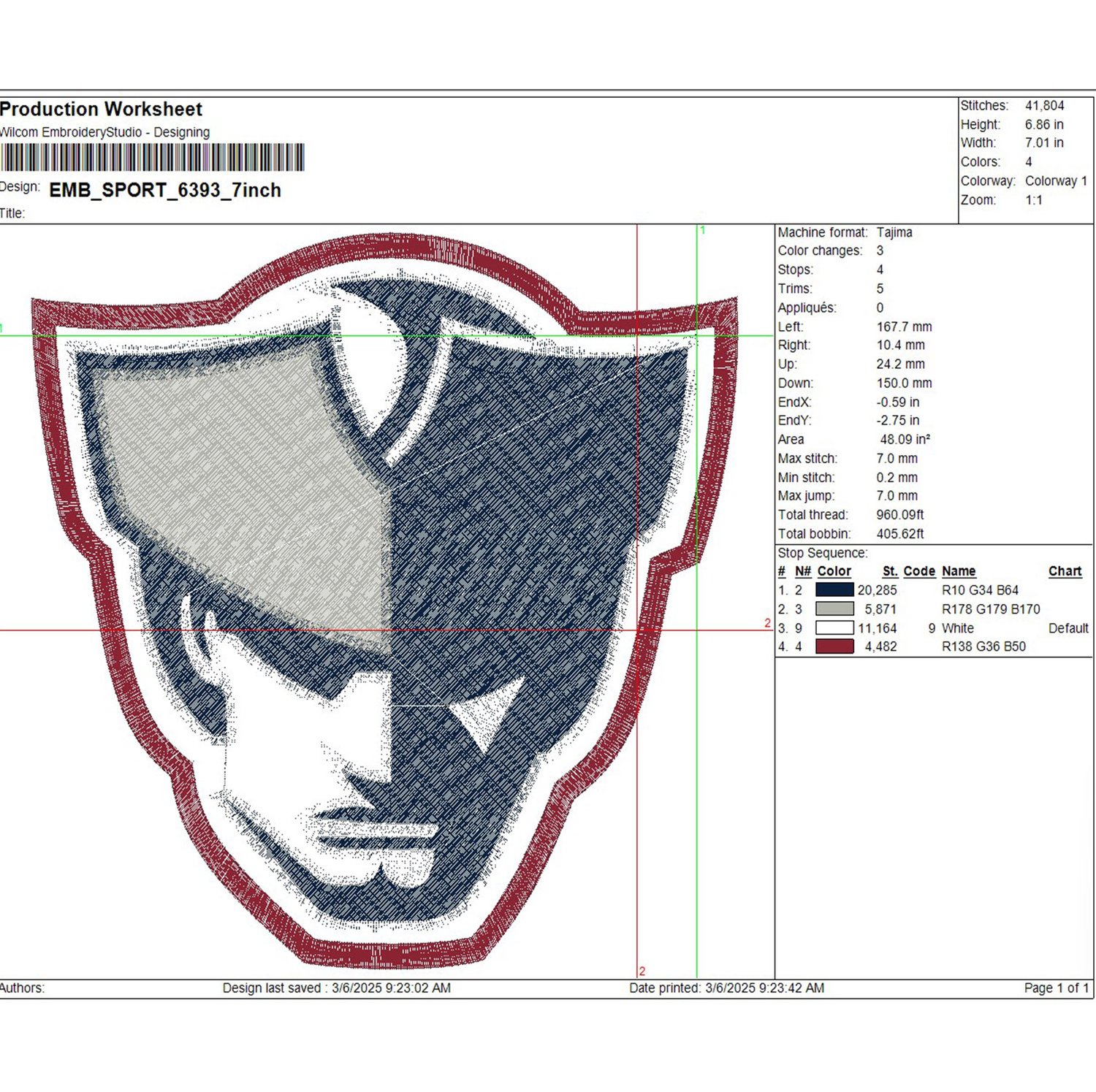Select the min stitch value "0.2 mm"
The width and height of the screenshot is (1096, 1092).
[x=897, y=478]
